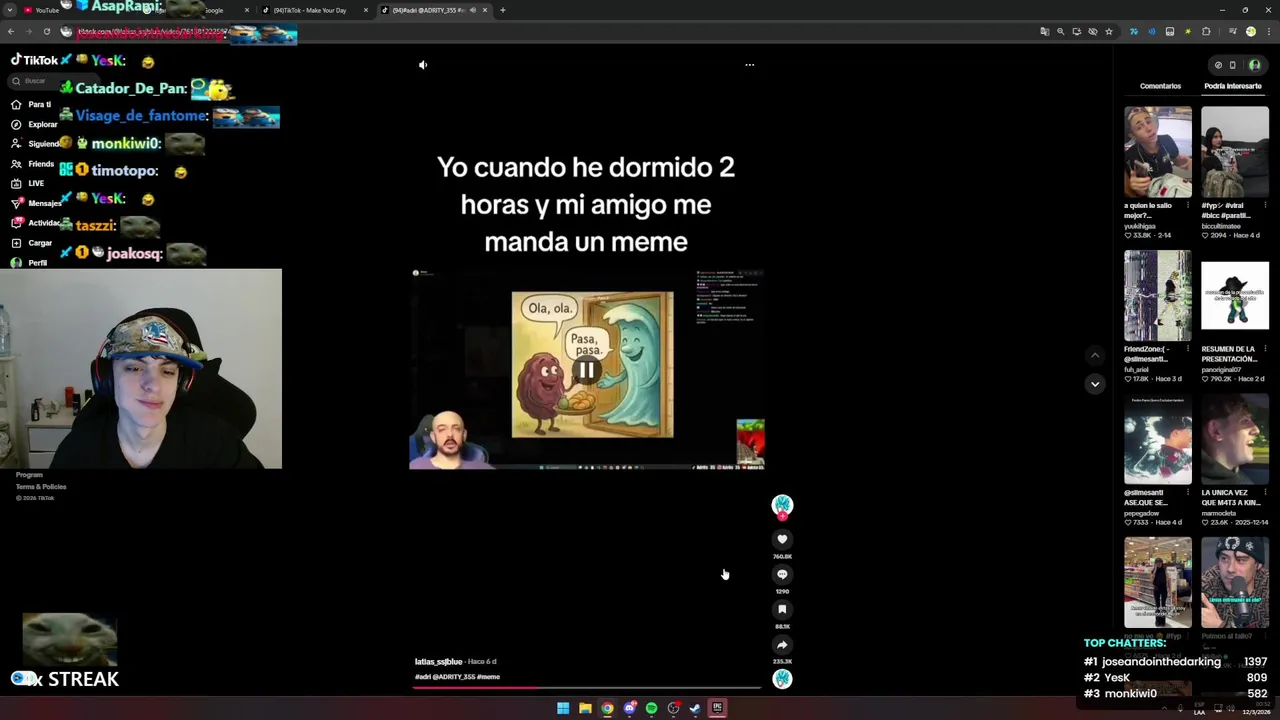The image size is (1280, 720).
Task: Switch to the Podría interesarte tab
Action: pos(1232,86)
